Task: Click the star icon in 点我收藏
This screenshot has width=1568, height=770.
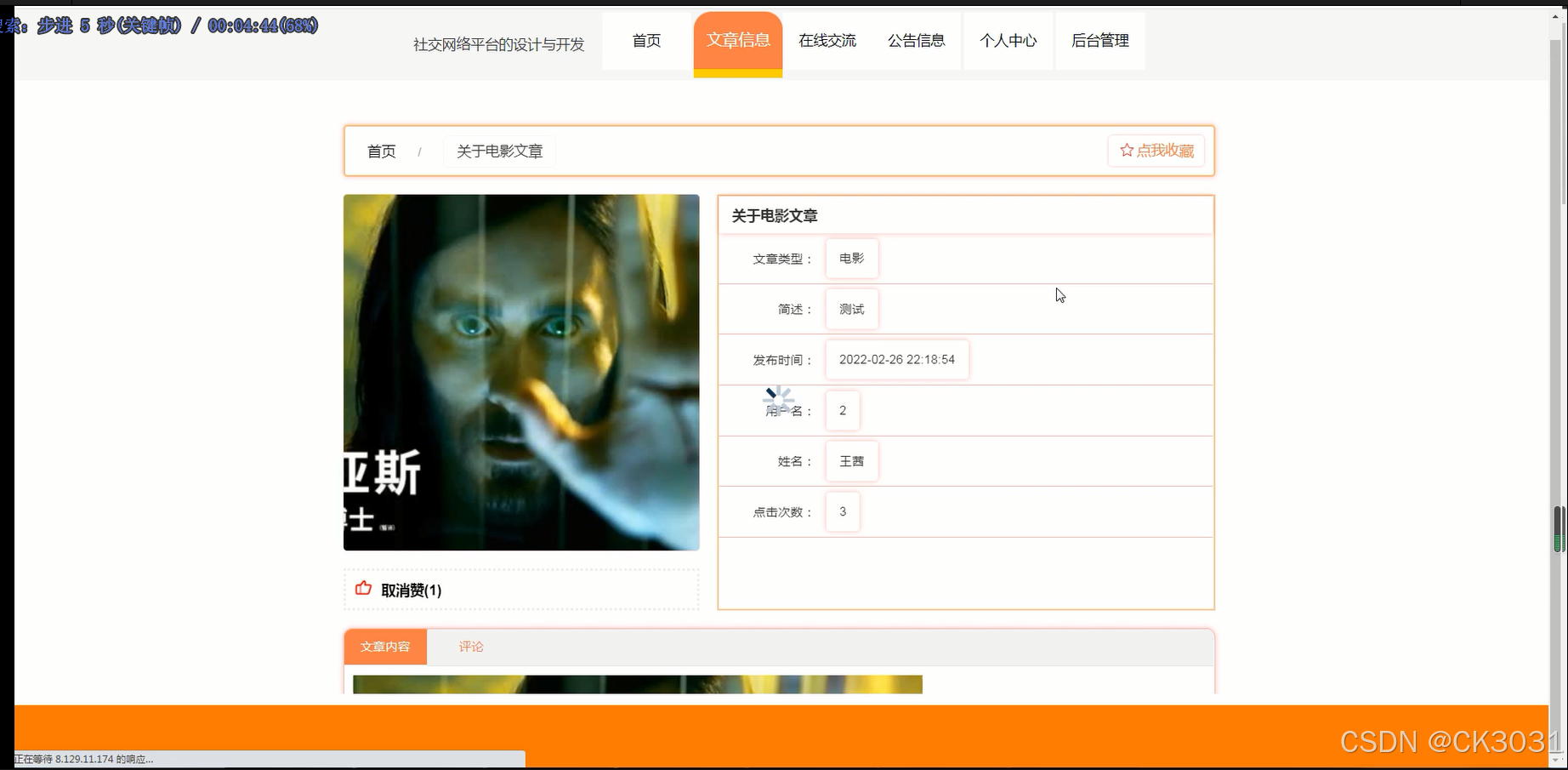Action: [x=1127, y=150]
